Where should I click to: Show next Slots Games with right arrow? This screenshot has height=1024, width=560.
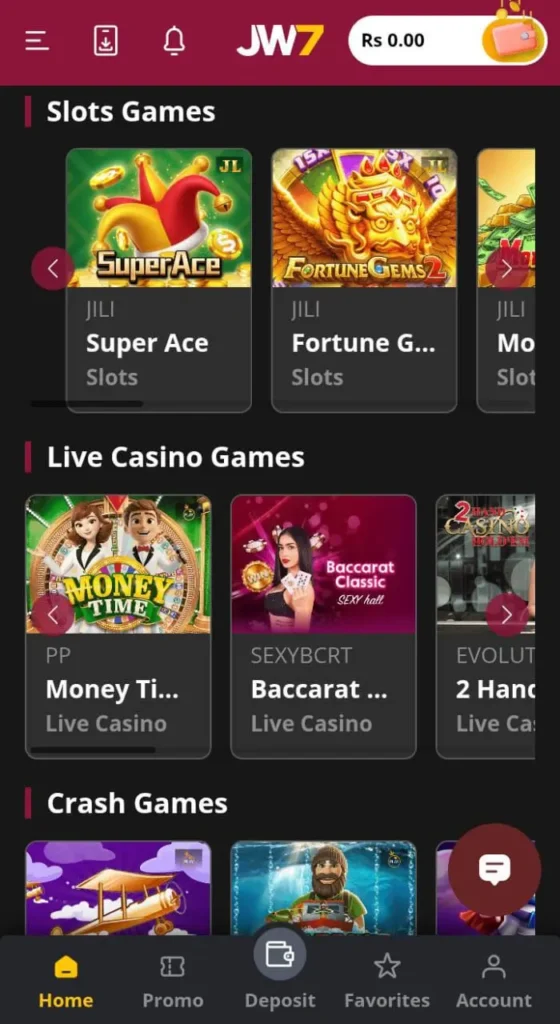pos(506,268)
